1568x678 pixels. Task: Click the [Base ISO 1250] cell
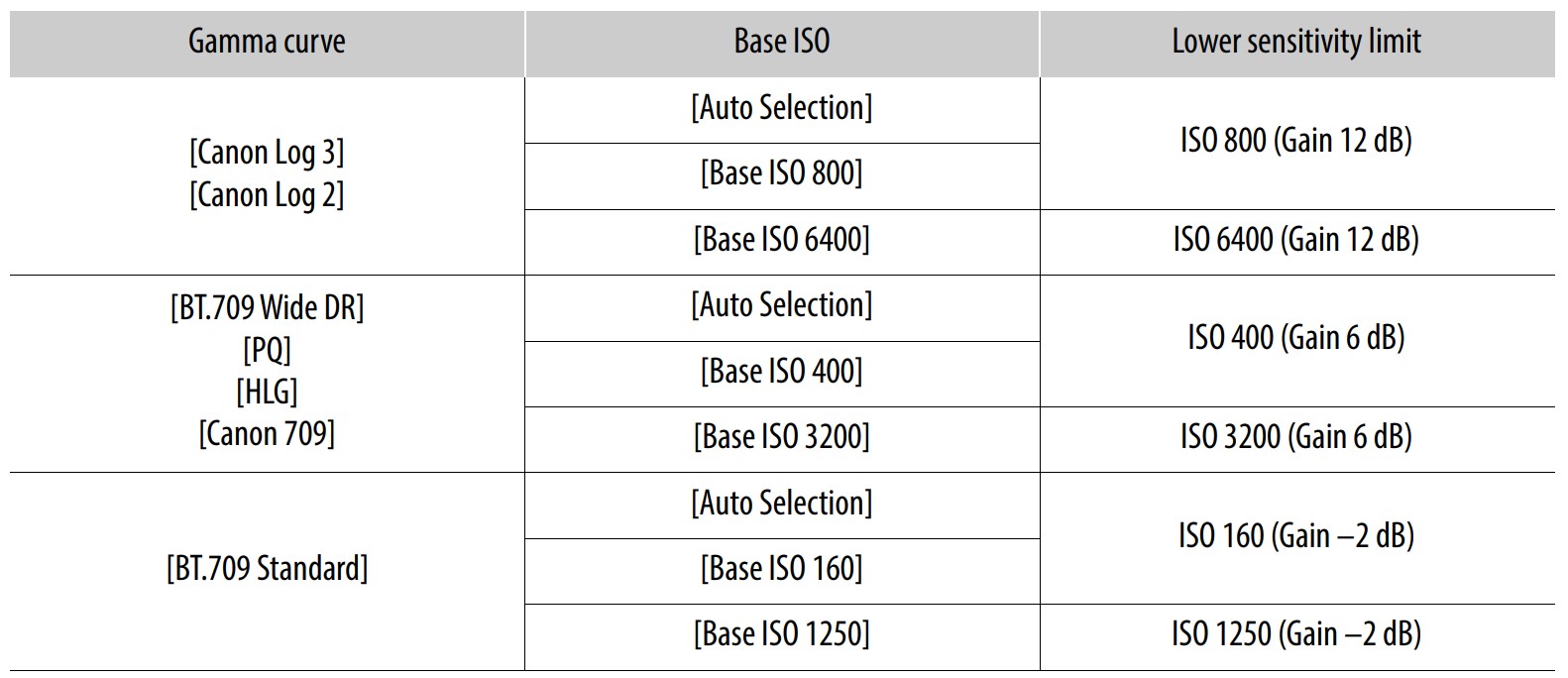click(781, 634)
